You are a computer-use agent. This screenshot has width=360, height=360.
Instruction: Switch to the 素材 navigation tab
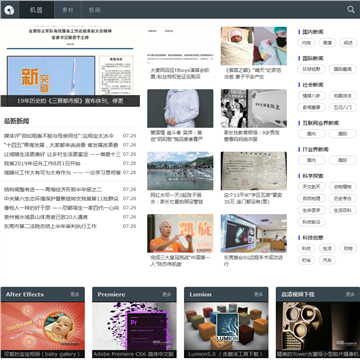(68, 10)
